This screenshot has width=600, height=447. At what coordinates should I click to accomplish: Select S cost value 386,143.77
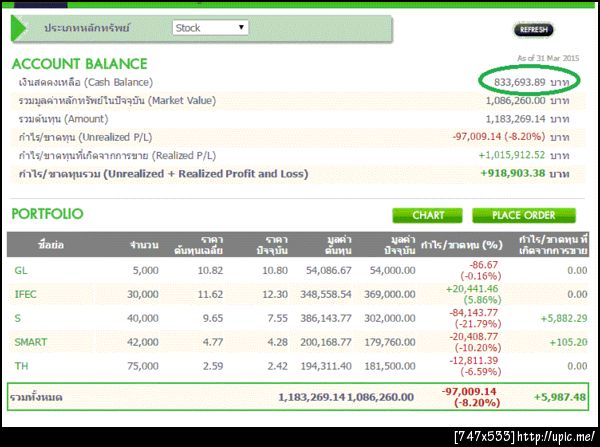click(x=326, y=318)
